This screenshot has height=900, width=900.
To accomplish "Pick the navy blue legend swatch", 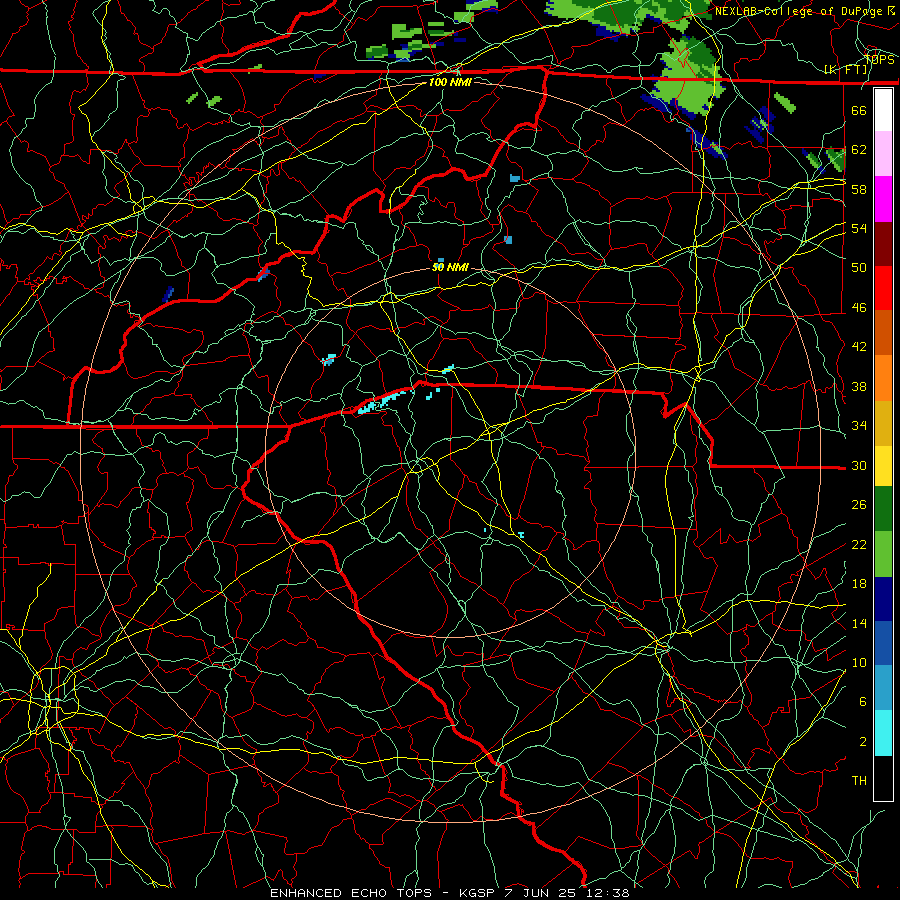I will click(883, 599).
